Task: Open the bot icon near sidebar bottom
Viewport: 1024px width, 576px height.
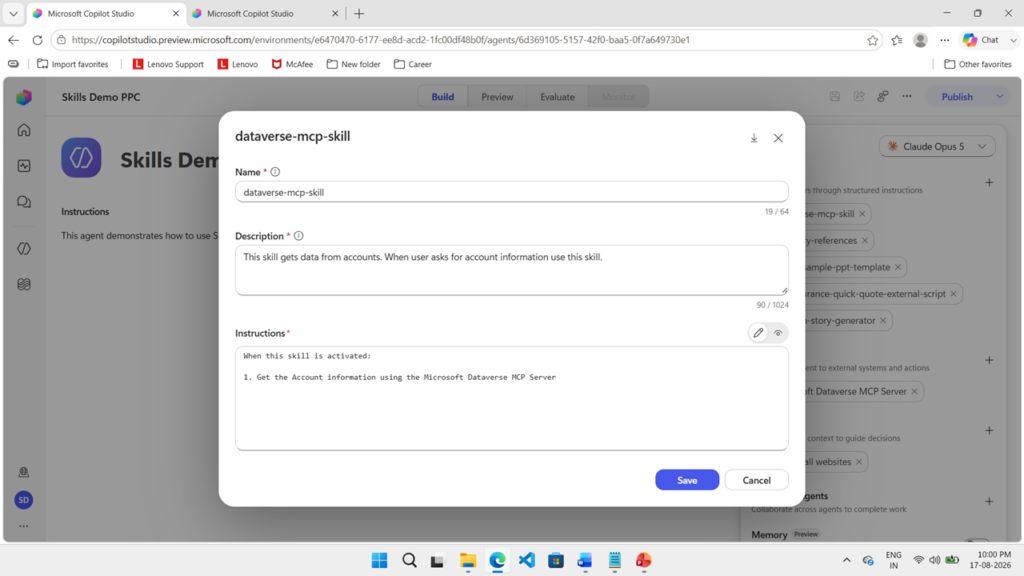Action: pyautogui.click(x=24, y=472)
